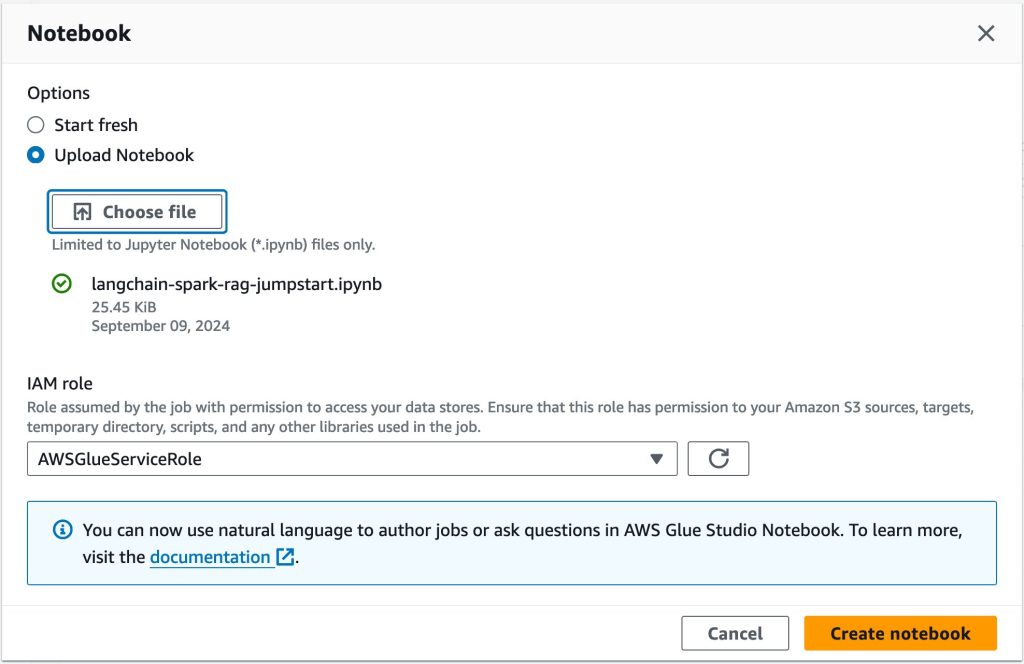This screenshot has width=1024, height=664.
Task: Click the Notebook dialog title
Action: click(79, 33)
